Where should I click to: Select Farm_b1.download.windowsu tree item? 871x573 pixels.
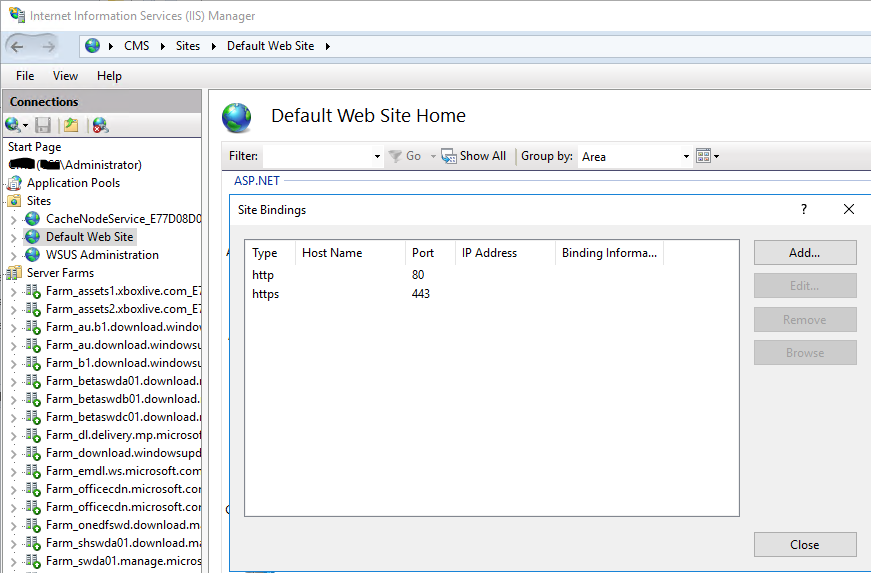(x=123, y=363)
